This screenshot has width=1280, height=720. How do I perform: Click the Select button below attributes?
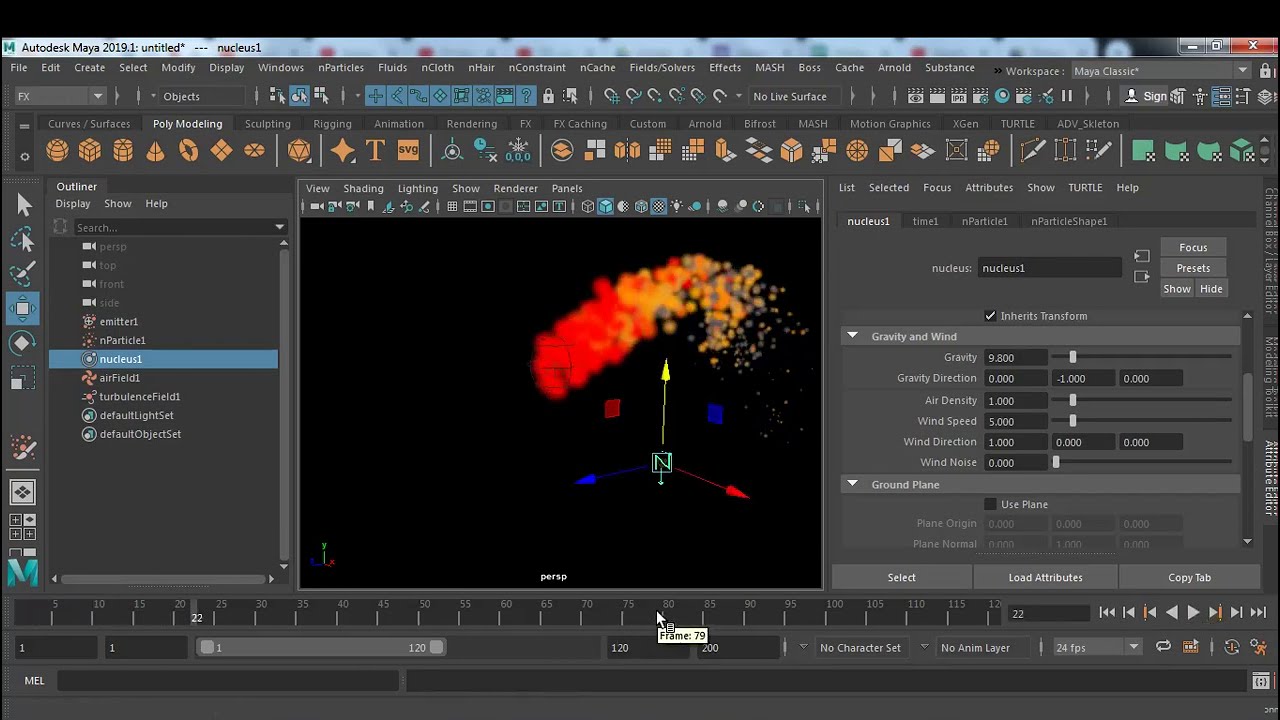901,577
